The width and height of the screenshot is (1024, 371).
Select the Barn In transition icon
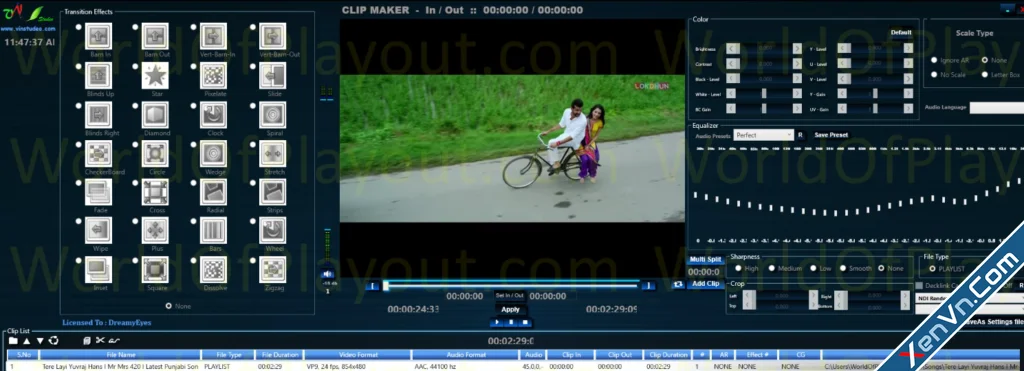point(99,37)
